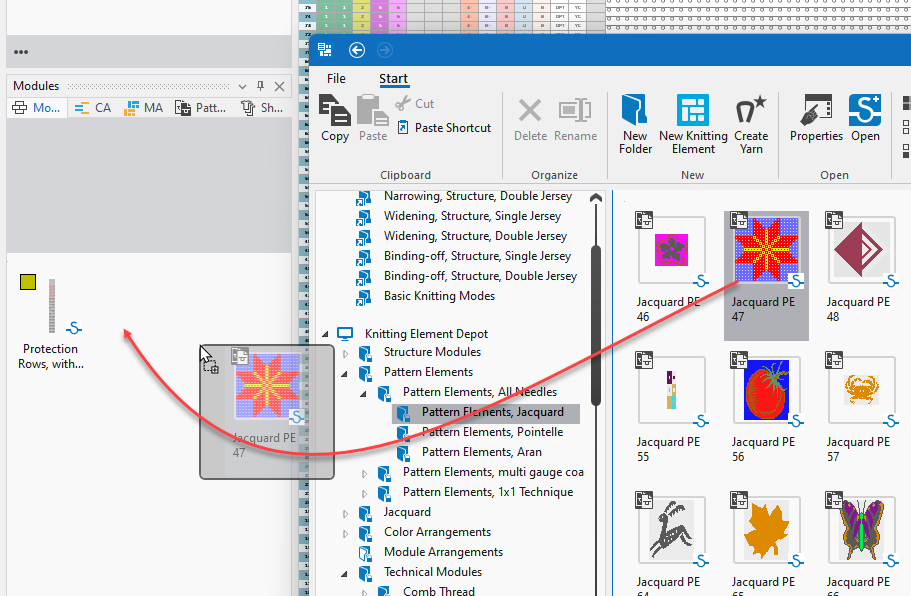Open the Properties tool
The image size is (911, 596).
click(816, 118)
